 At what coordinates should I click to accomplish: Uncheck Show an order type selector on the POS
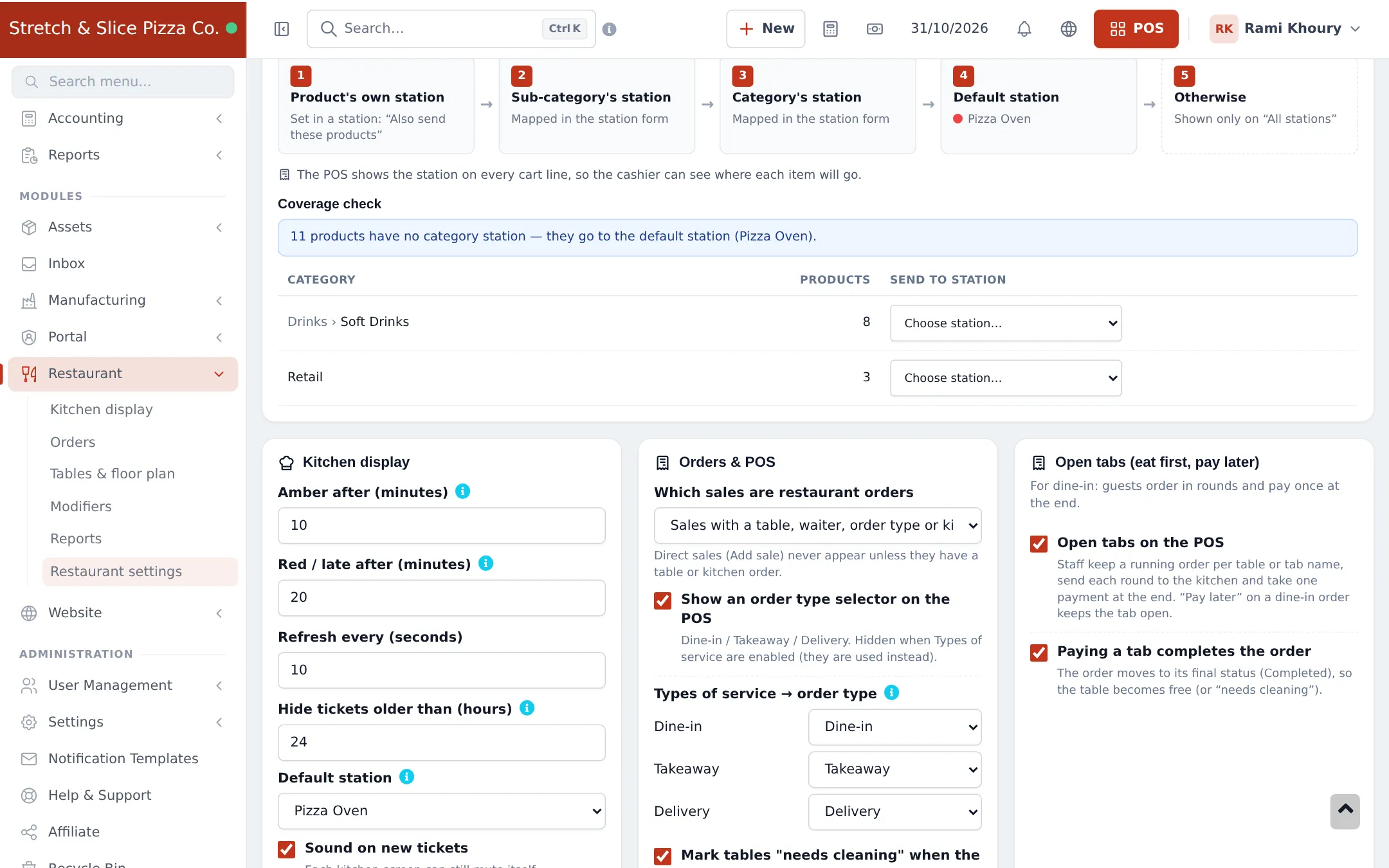(x=663, y=601)
